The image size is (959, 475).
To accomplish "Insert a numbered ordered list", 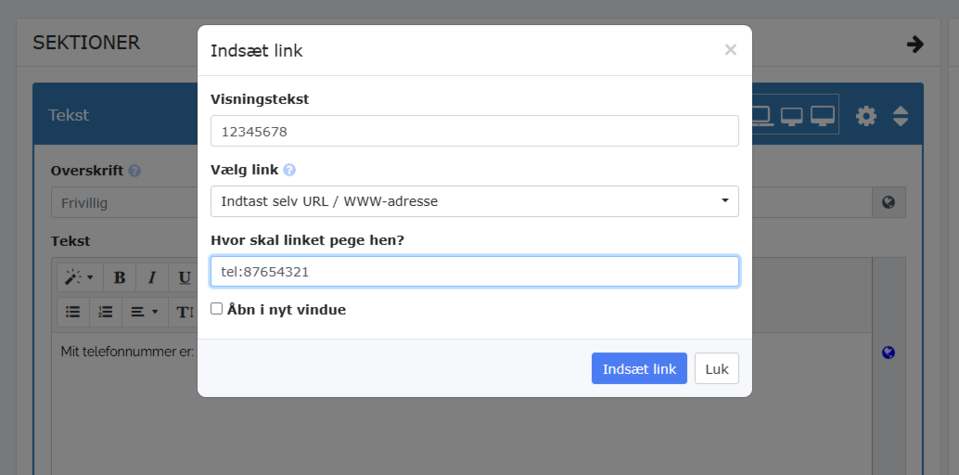I will pyautogui.click(x=105, y=312).
